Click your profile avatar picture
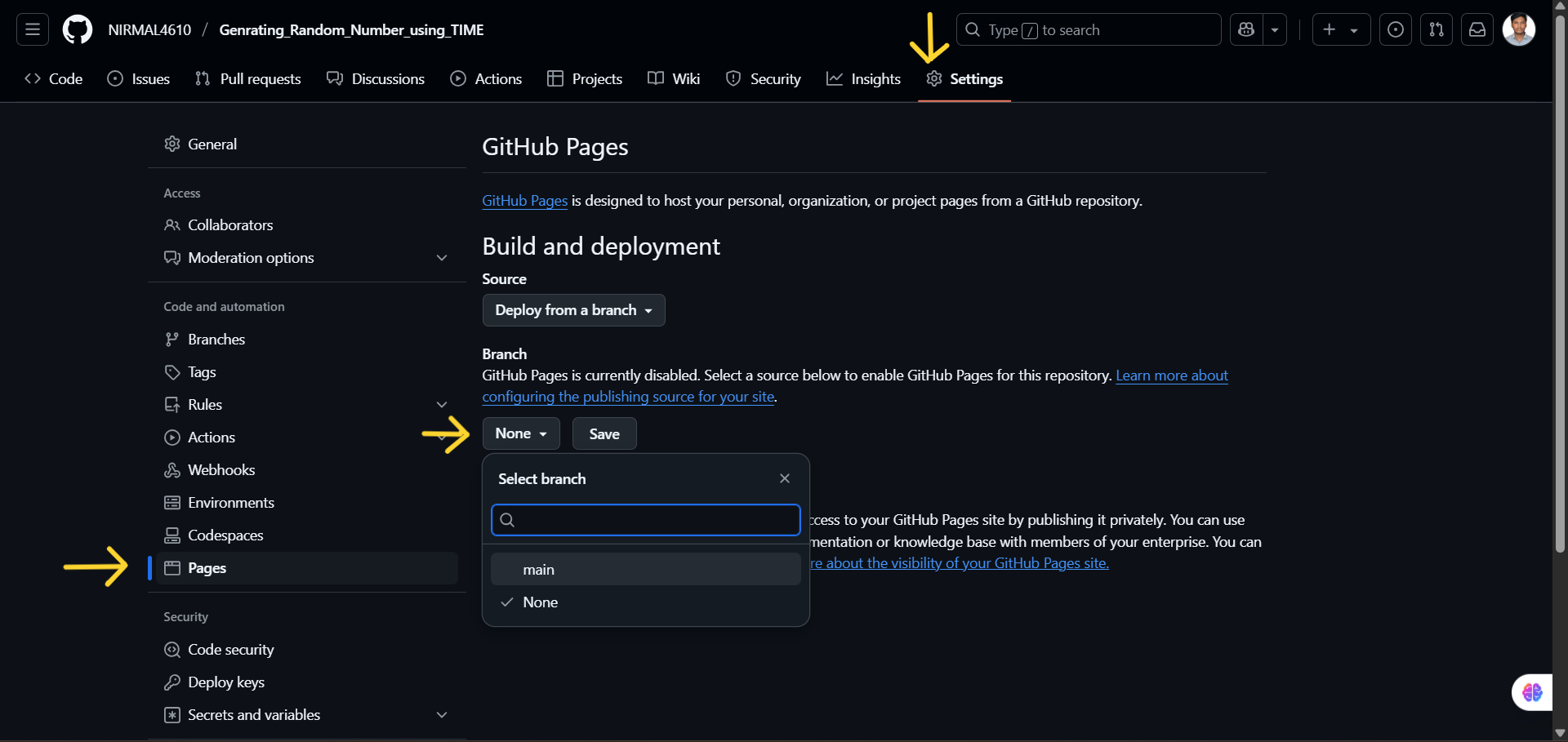Screen dimensions: 1568x742 tap(1519, 29)
